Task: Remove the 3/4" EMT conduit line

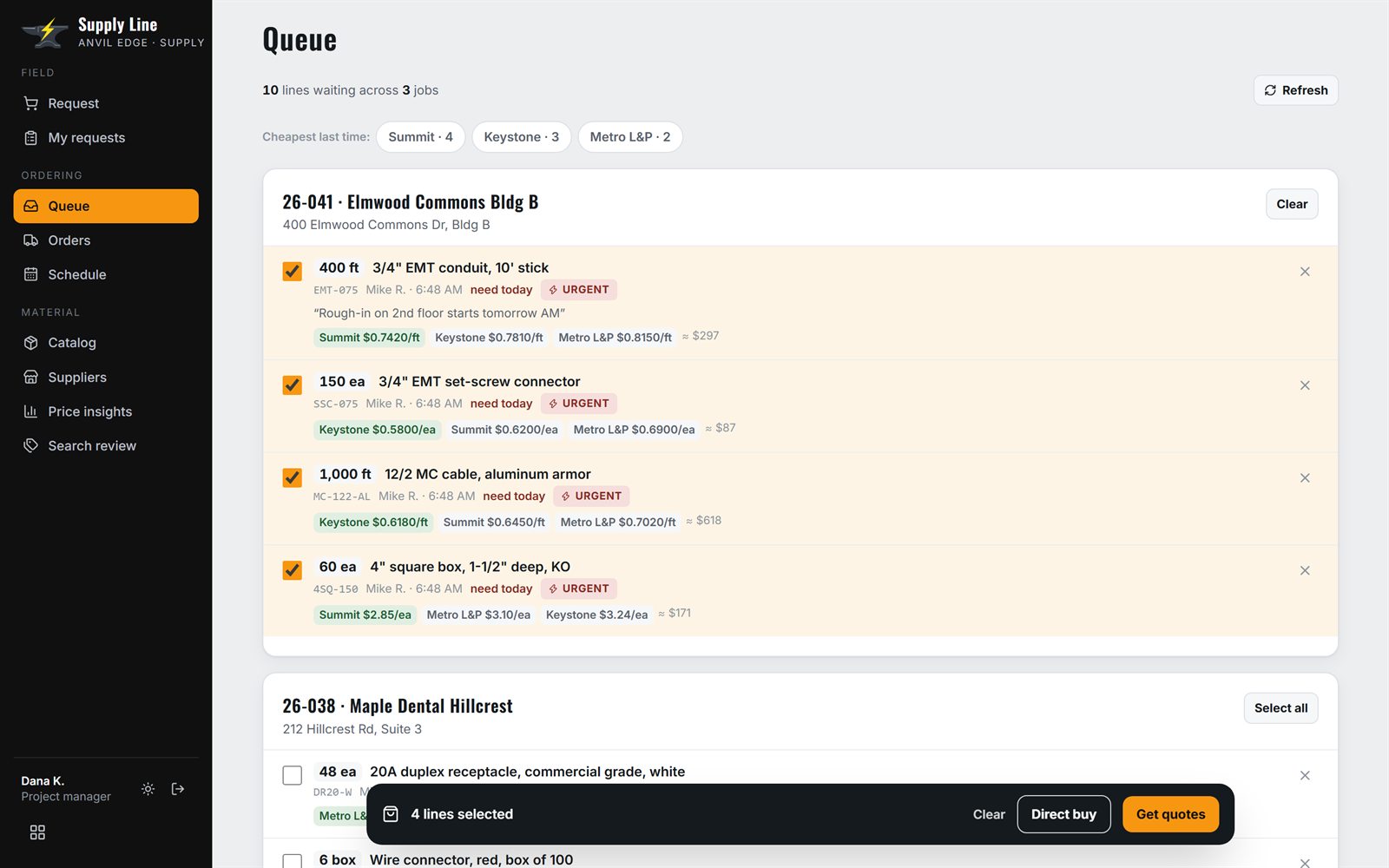Action: tap(1305, 272)
